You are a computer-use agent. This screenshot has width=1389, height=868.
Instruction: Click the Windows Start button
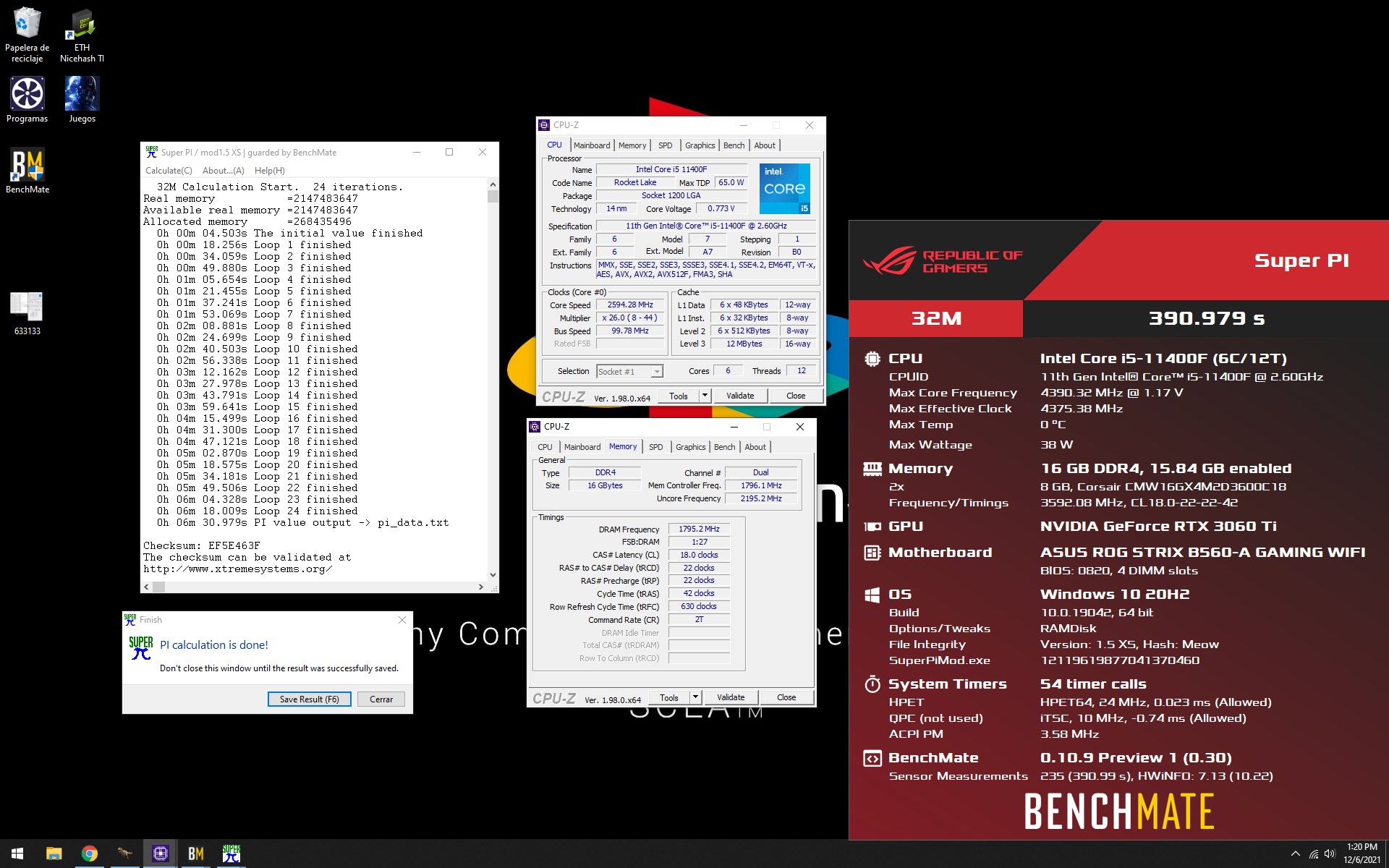click(17, 854)
